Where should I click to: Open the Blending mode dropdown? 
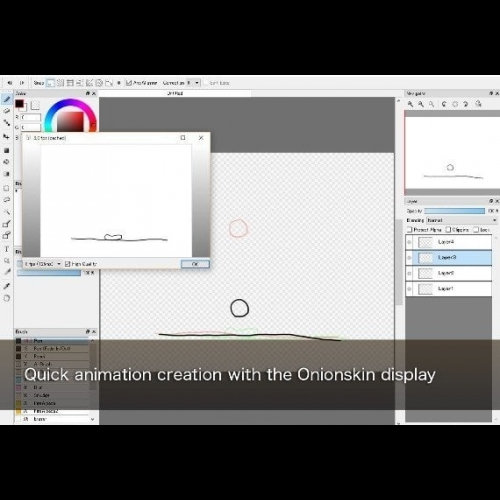(462, 220)
